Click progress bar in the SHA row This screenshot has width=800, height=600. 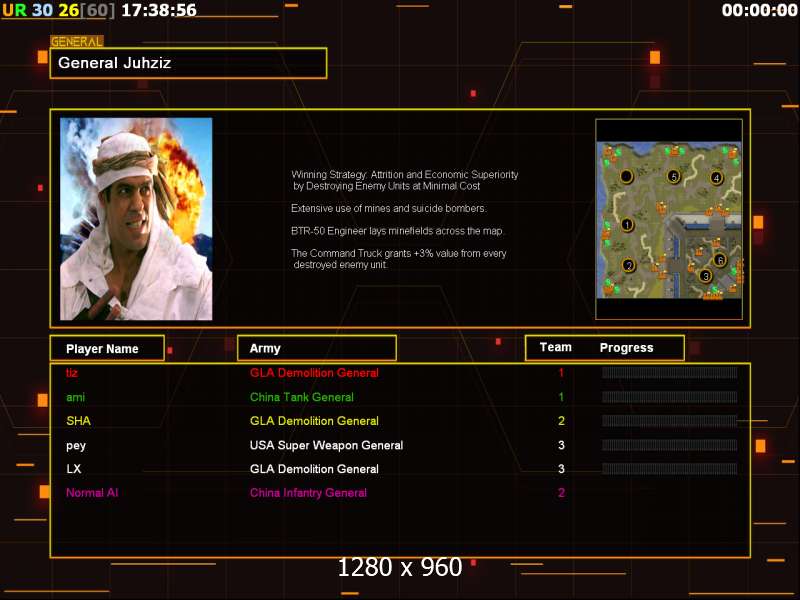[669, 421]
